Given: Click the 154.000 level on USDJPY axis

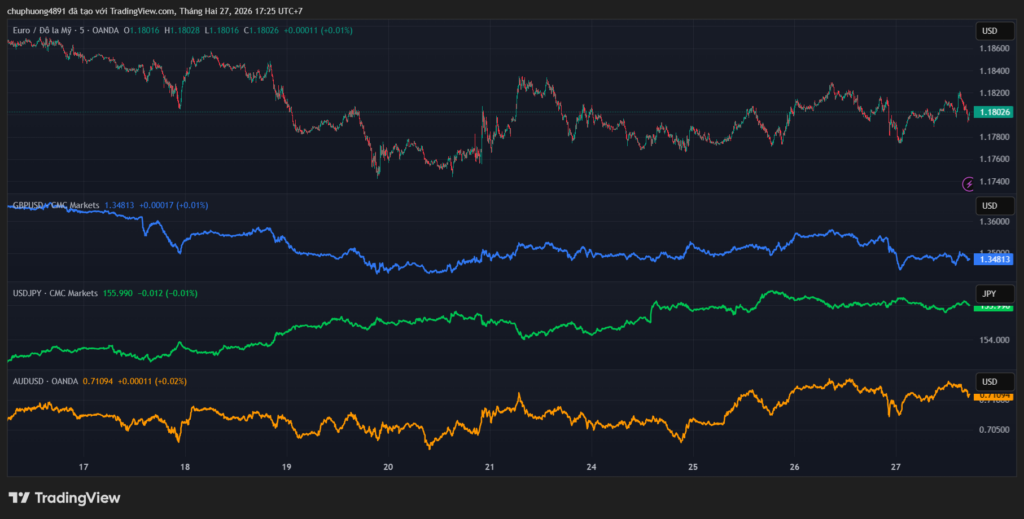Looking at the screenshot, I should point(993,340).
